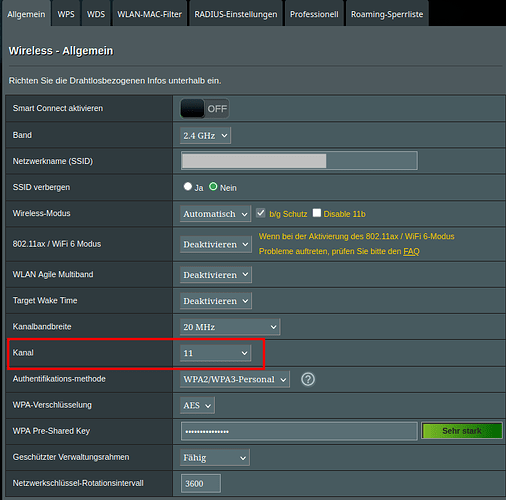Click the Authentifikations-methode label
Image resolution: width=506 pixels, height=500 pixels.
point(59,379)
